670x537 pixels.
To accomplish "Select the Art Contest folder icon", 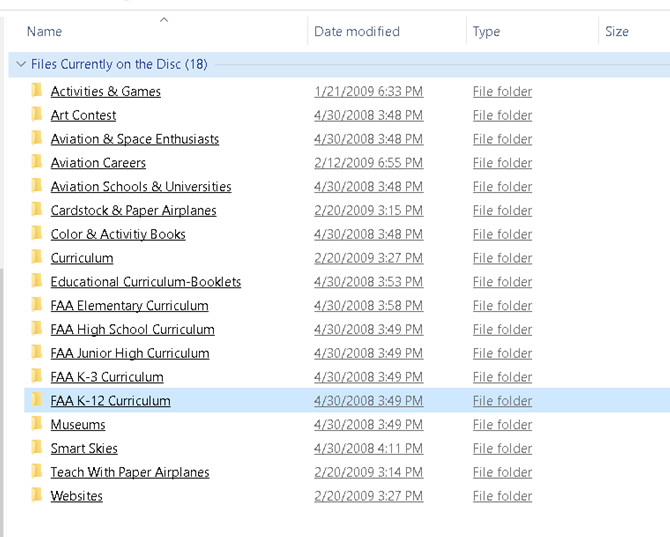I will (x=37, y=115).
